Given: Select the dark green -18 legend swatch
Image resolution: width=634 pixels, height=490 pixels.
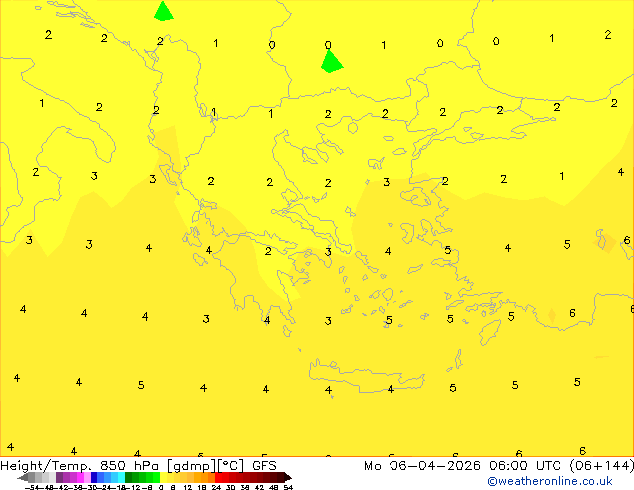Looking at the screenshot, I should tap(128, 477).
